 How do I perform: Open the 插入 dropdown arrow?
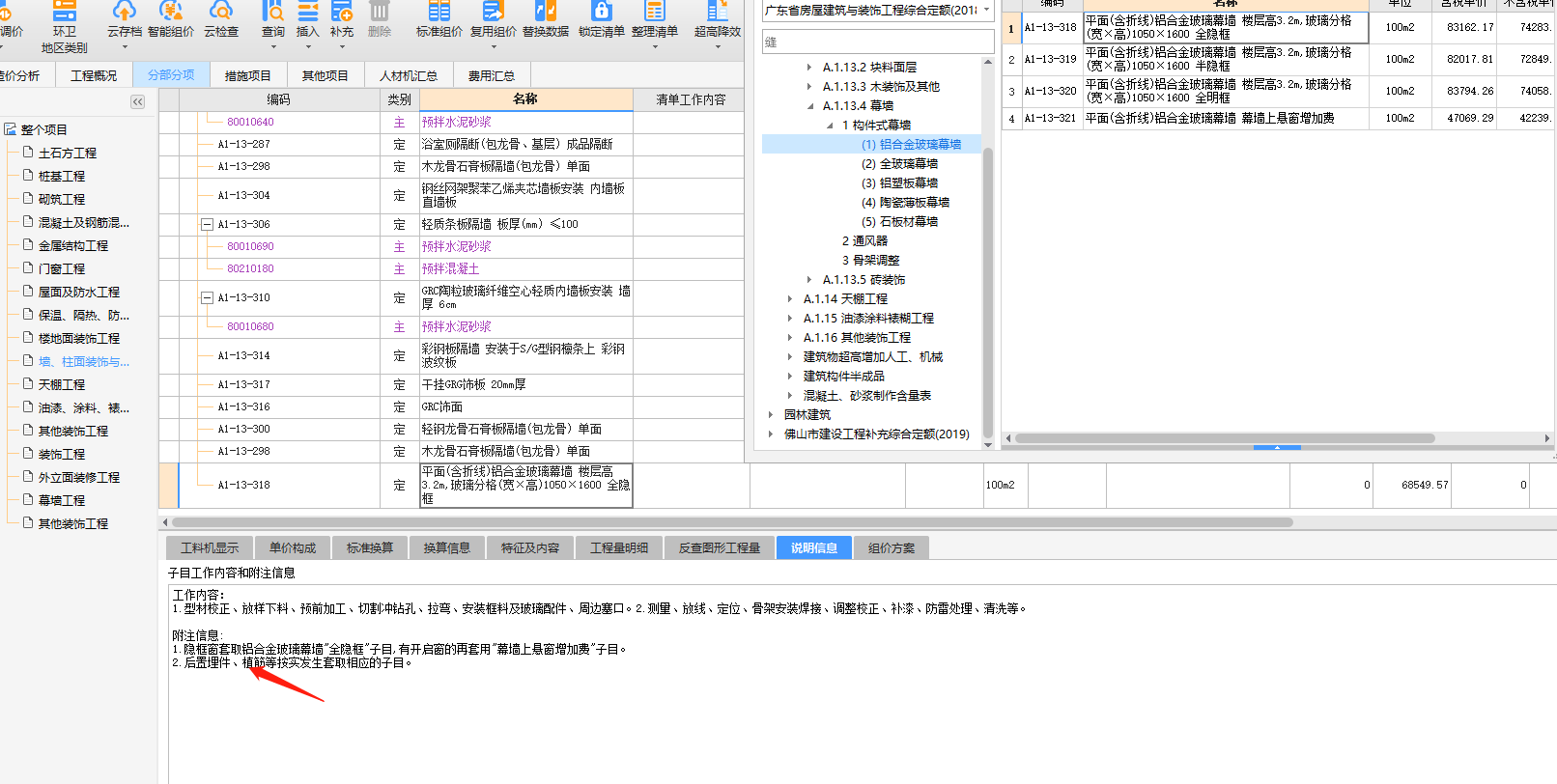(307, 46)
